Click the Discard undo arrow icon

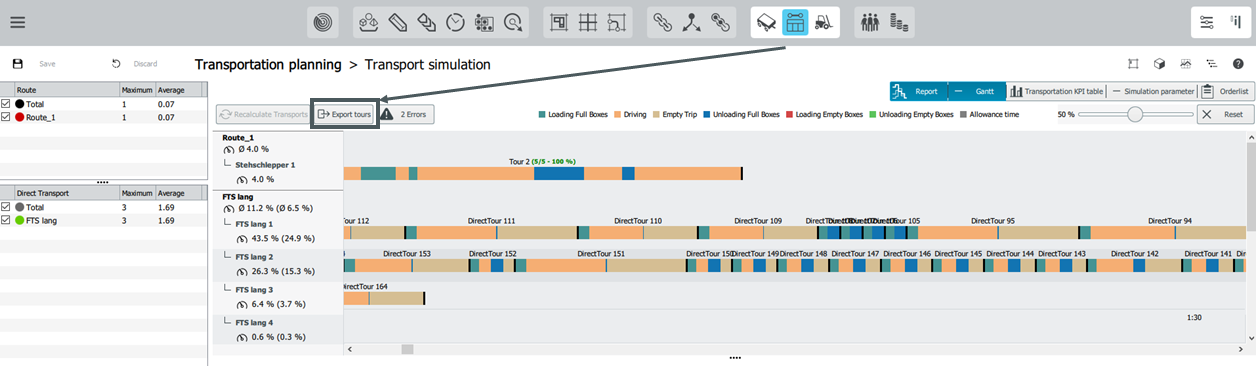(116, 63)
